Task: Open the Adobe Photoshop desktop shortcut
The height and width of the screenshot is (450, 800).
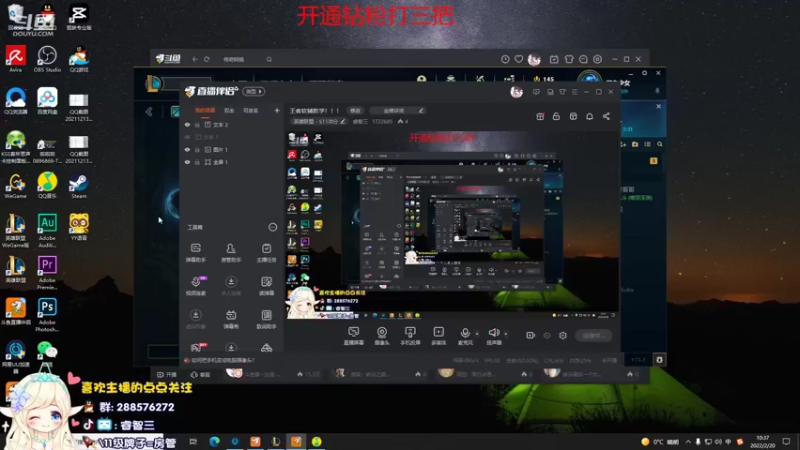Action: (47, 315)
